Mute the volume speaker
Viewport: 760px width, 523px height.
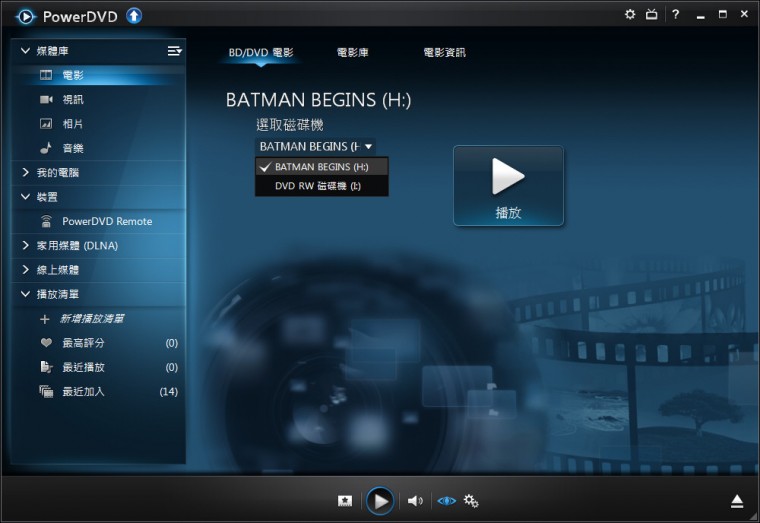[x=414, y=500]
